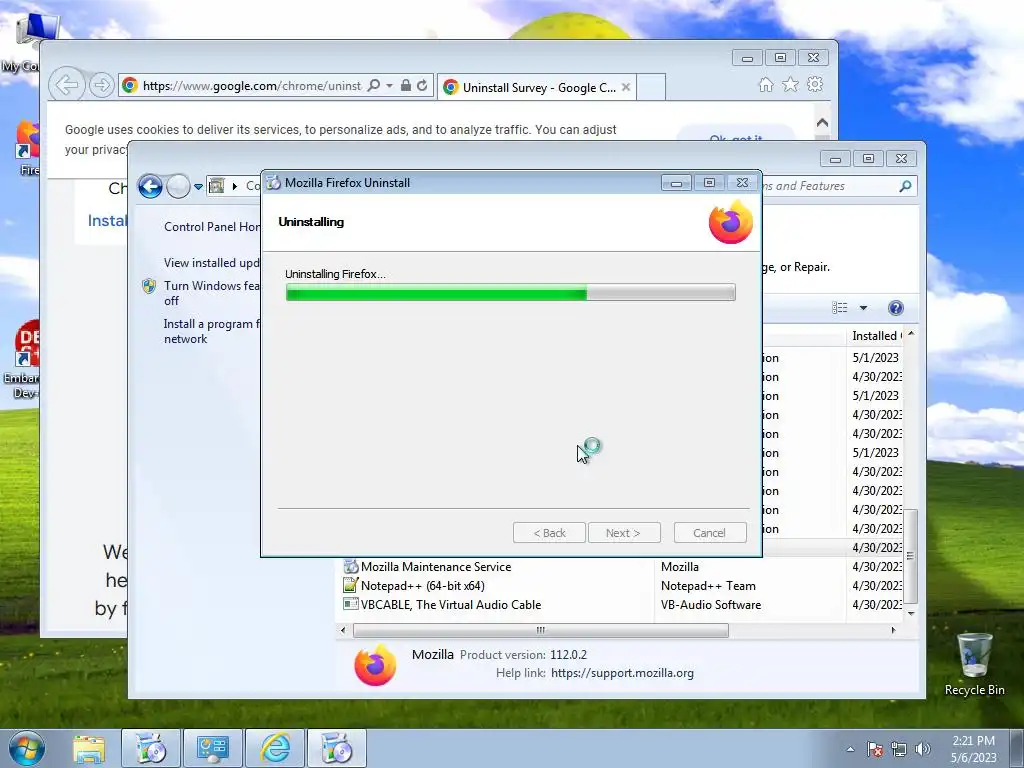Click the Cancel button in Firefox Uninstall
Image resolution: width=1024 pixels, height=768 pixels.
coord(709,533)
